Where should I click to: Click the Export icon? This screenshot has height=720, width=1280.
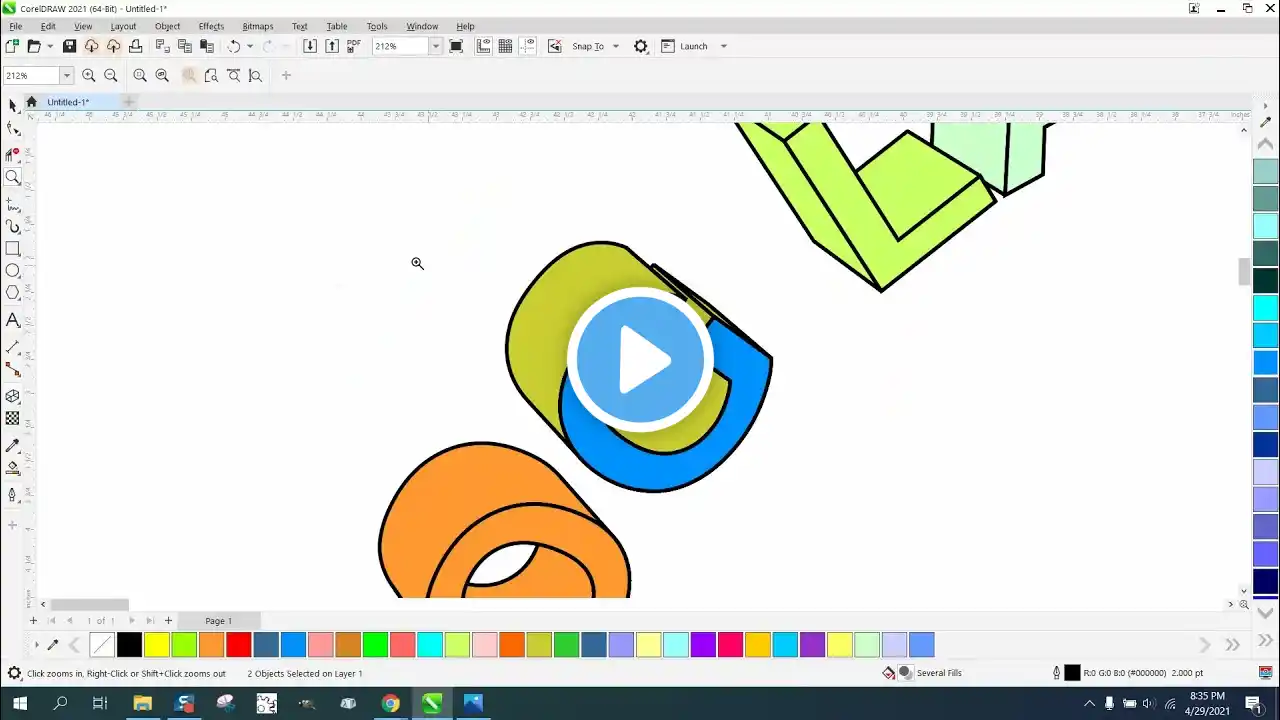click(x=332, y=46)
